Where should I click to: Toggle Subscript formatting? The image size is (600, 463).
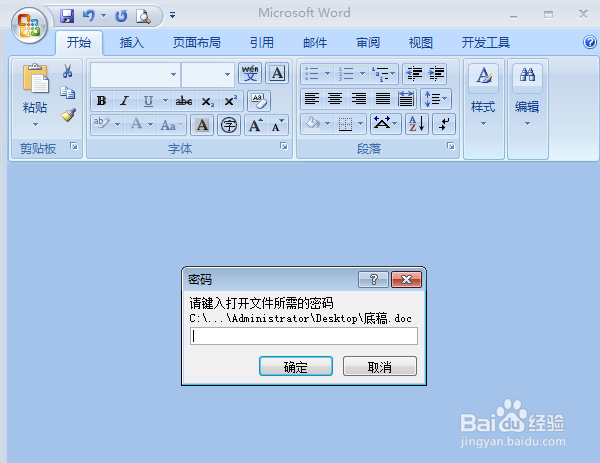(208, 101)
